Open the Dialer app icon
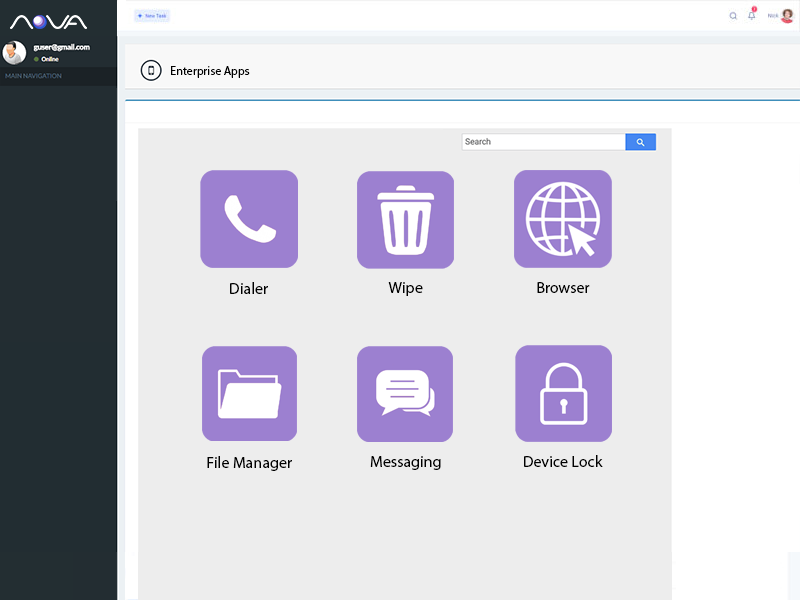800x600 pixels. [x=249, y=219]
